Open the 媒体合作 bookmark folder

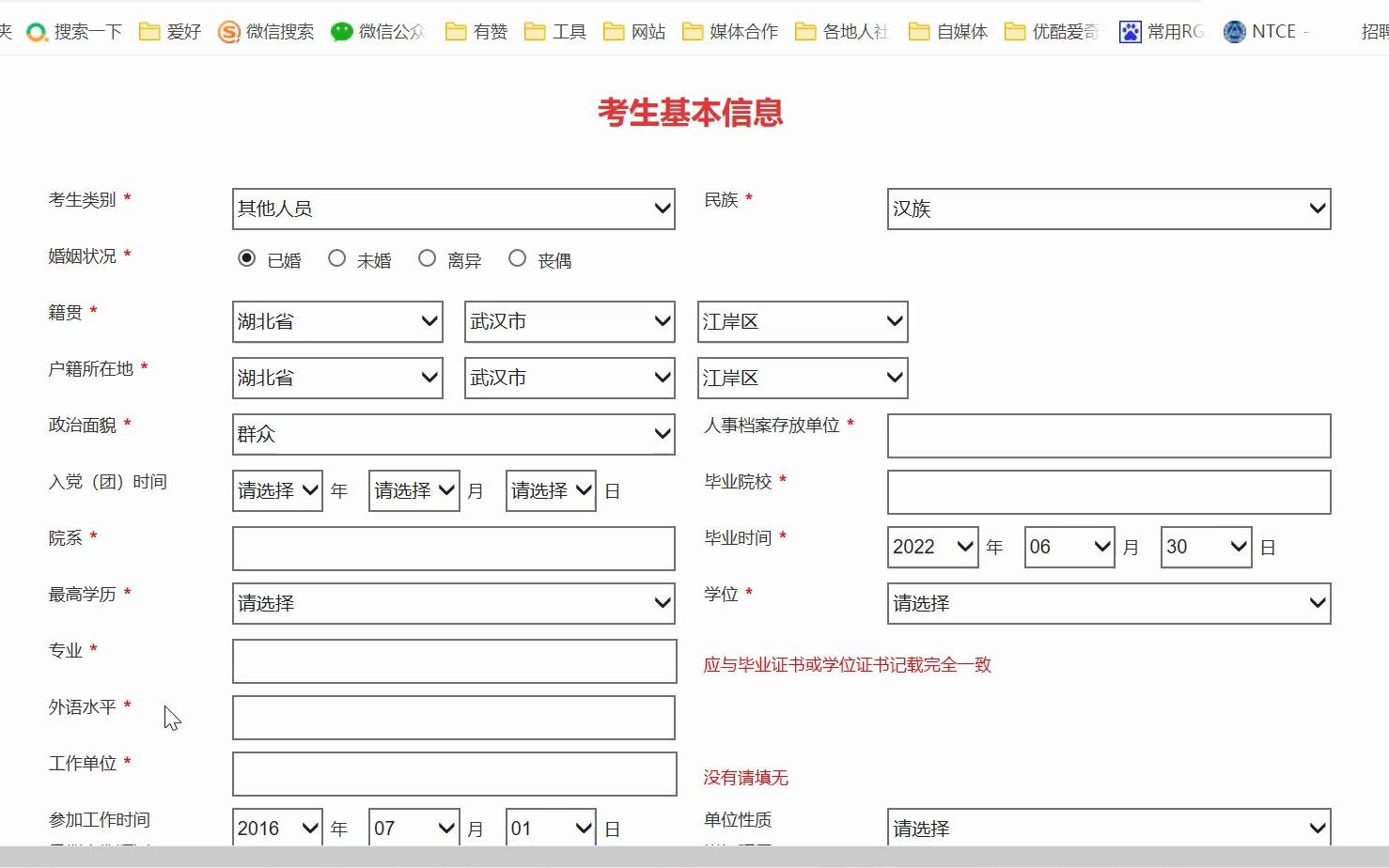pyautogui.click(x=730, y=32)
